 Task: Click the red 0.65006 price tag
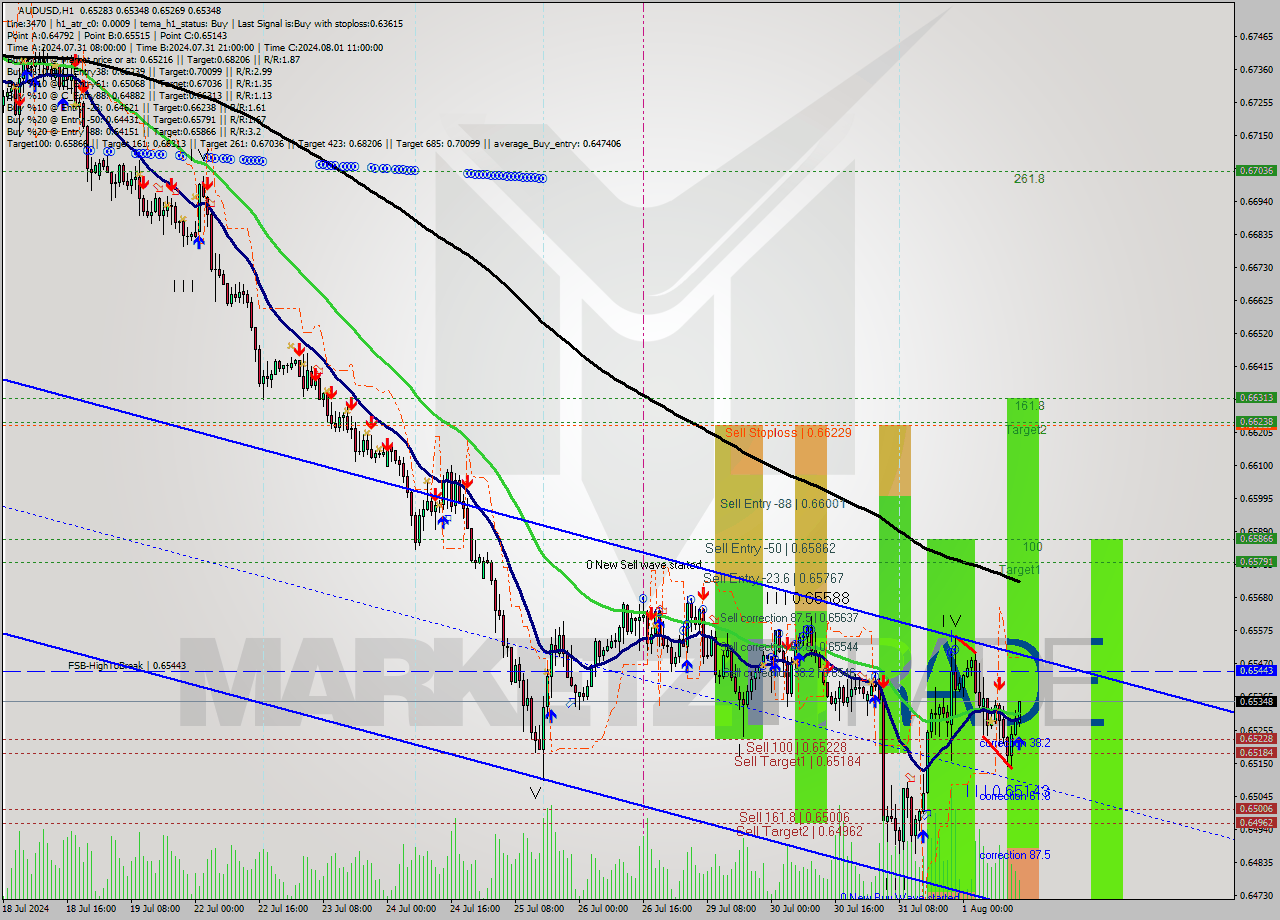point(1256,809)
